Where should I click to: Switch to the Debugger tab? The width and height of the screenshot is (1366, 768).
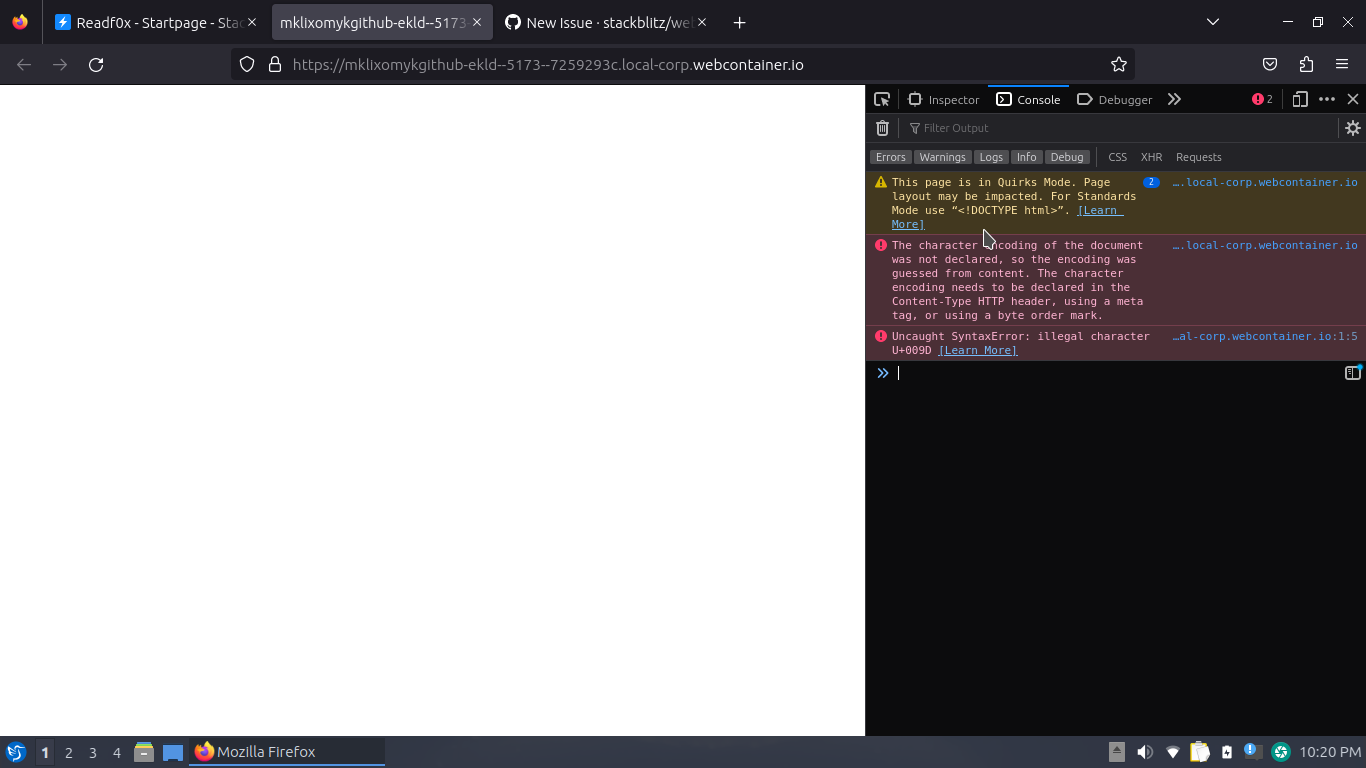[1114, 99]
